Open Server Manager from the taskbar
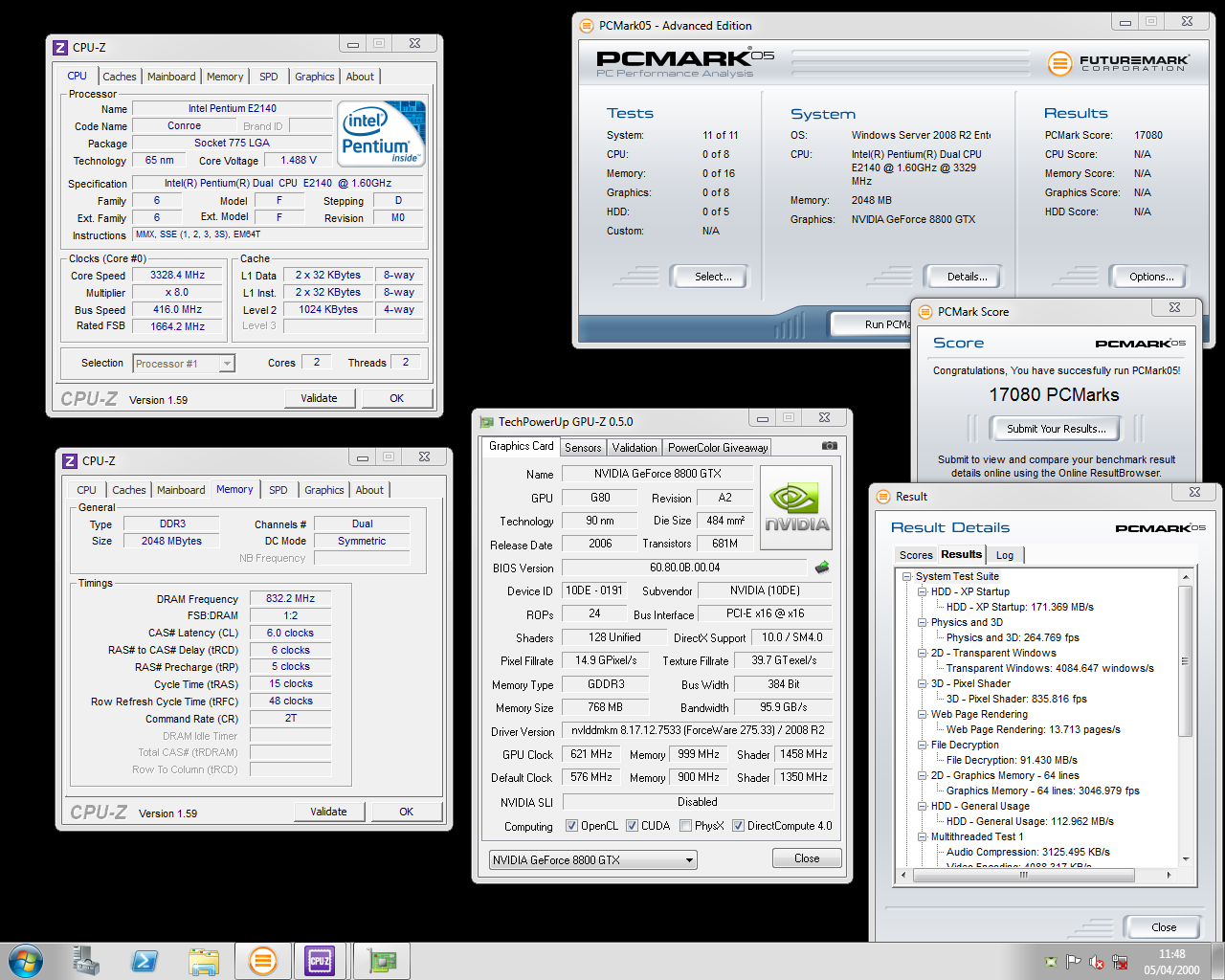1225x980 pixels. [x=86, y=961]
